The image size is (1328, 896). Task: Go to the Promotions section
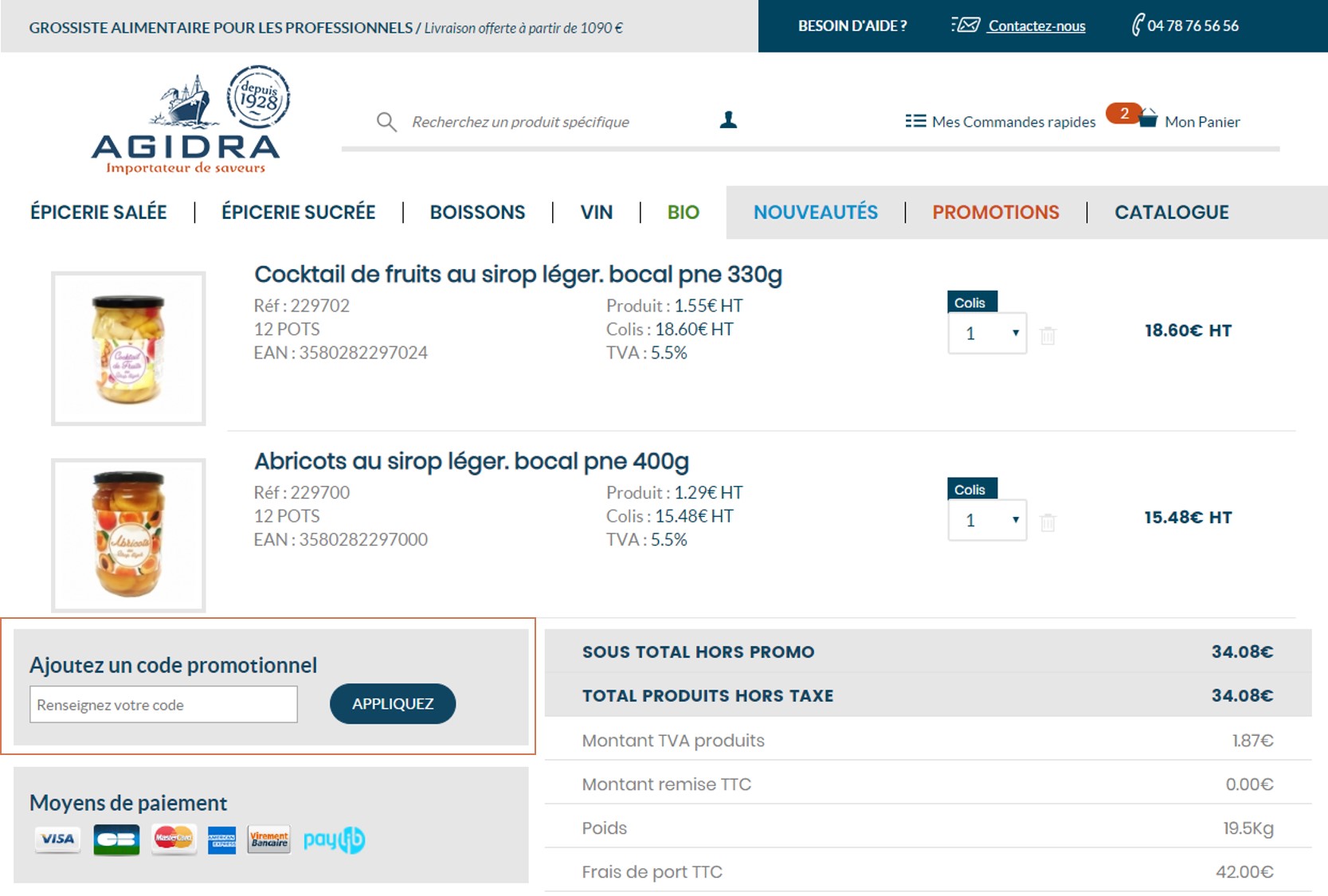[995, 213]
